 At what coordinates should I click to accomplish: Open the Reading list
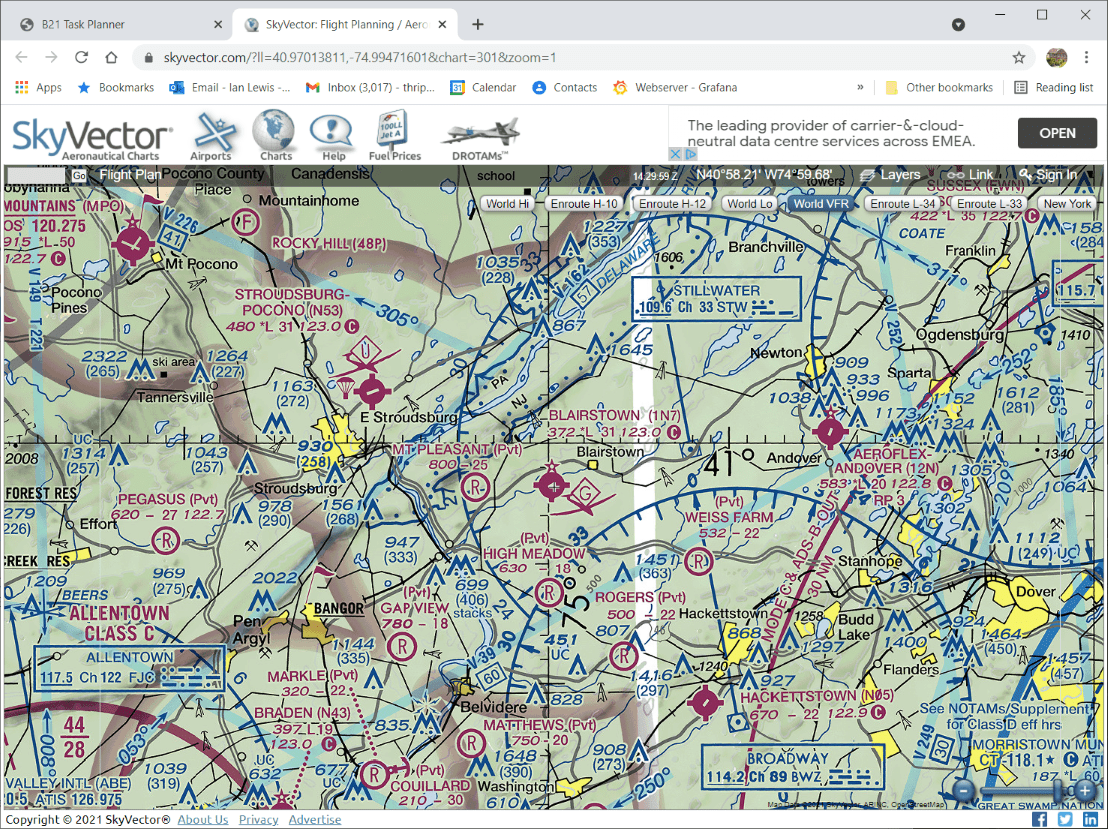click(1054, 87)
